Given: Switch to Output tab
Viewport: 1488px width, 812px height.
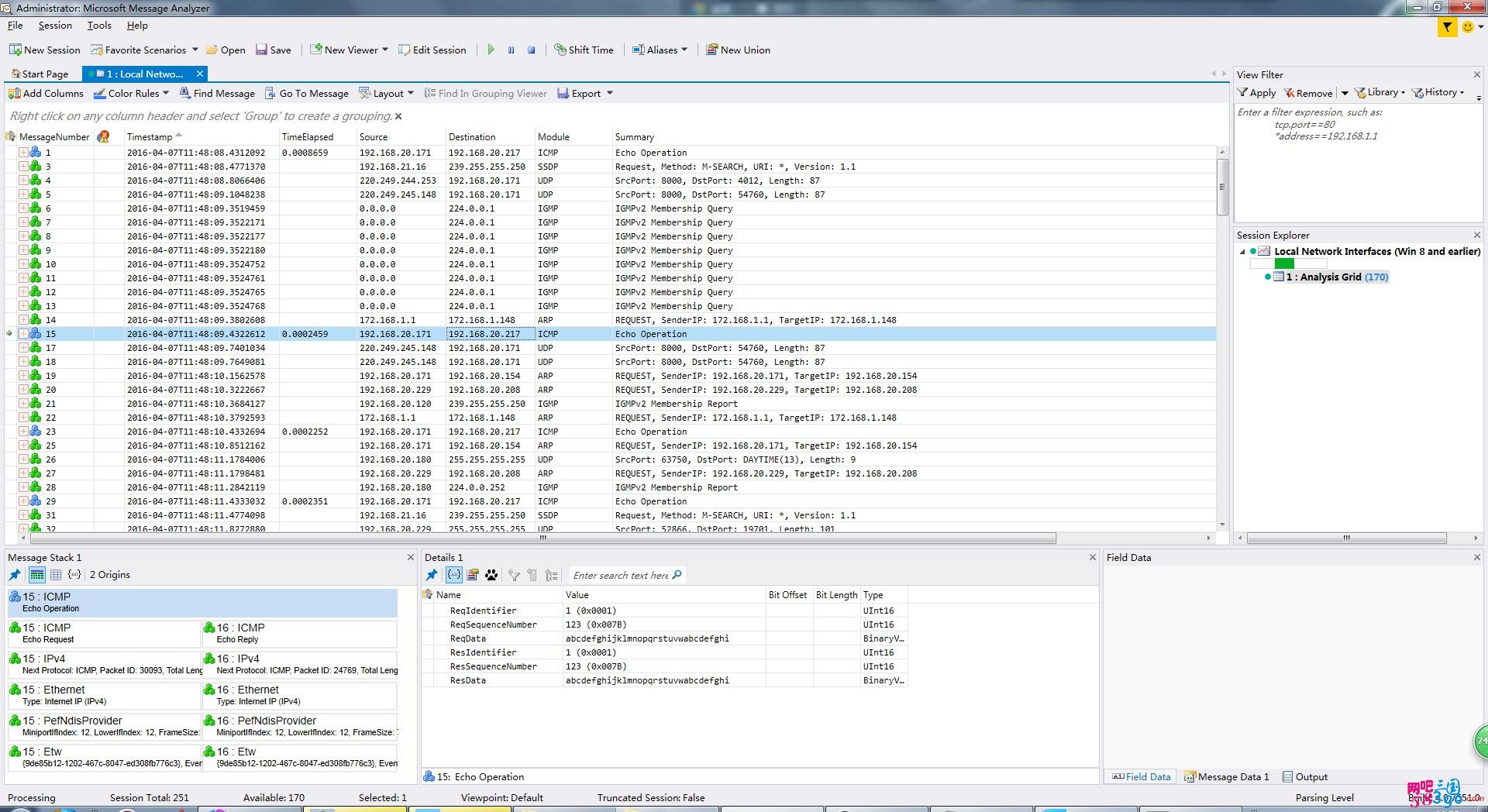Looking at the screenshot, I should [x=1305, y=777].
